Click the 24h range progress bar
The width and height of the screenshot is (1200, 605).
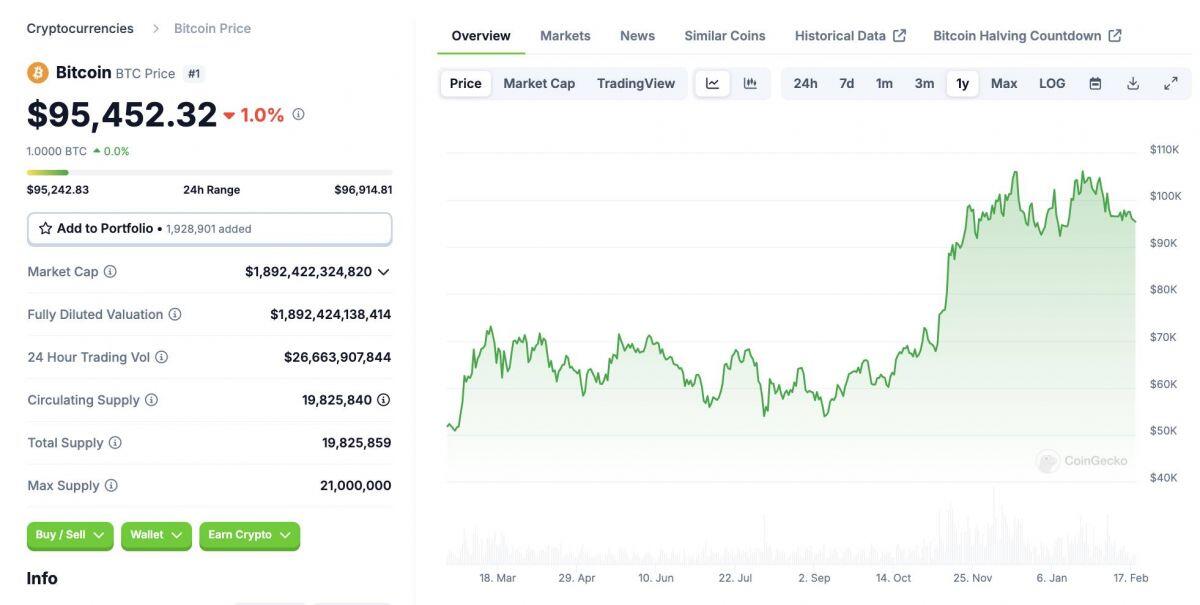click(x=209, y=173)
